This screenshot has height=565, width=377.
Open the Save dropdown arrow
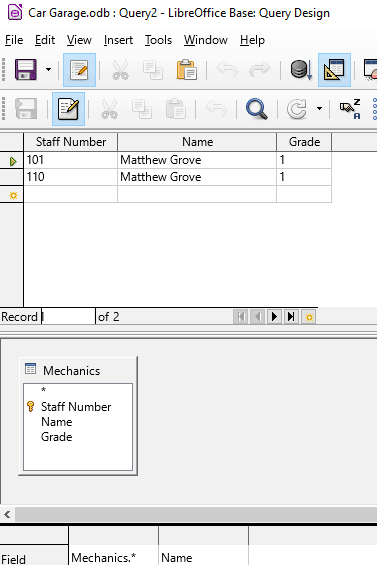pos(48,70)
